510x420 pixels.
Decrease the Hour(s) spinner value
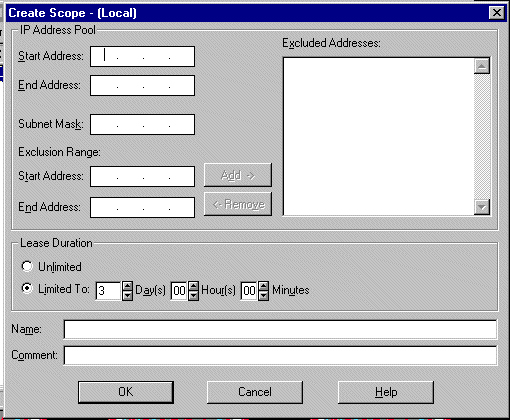193,295
